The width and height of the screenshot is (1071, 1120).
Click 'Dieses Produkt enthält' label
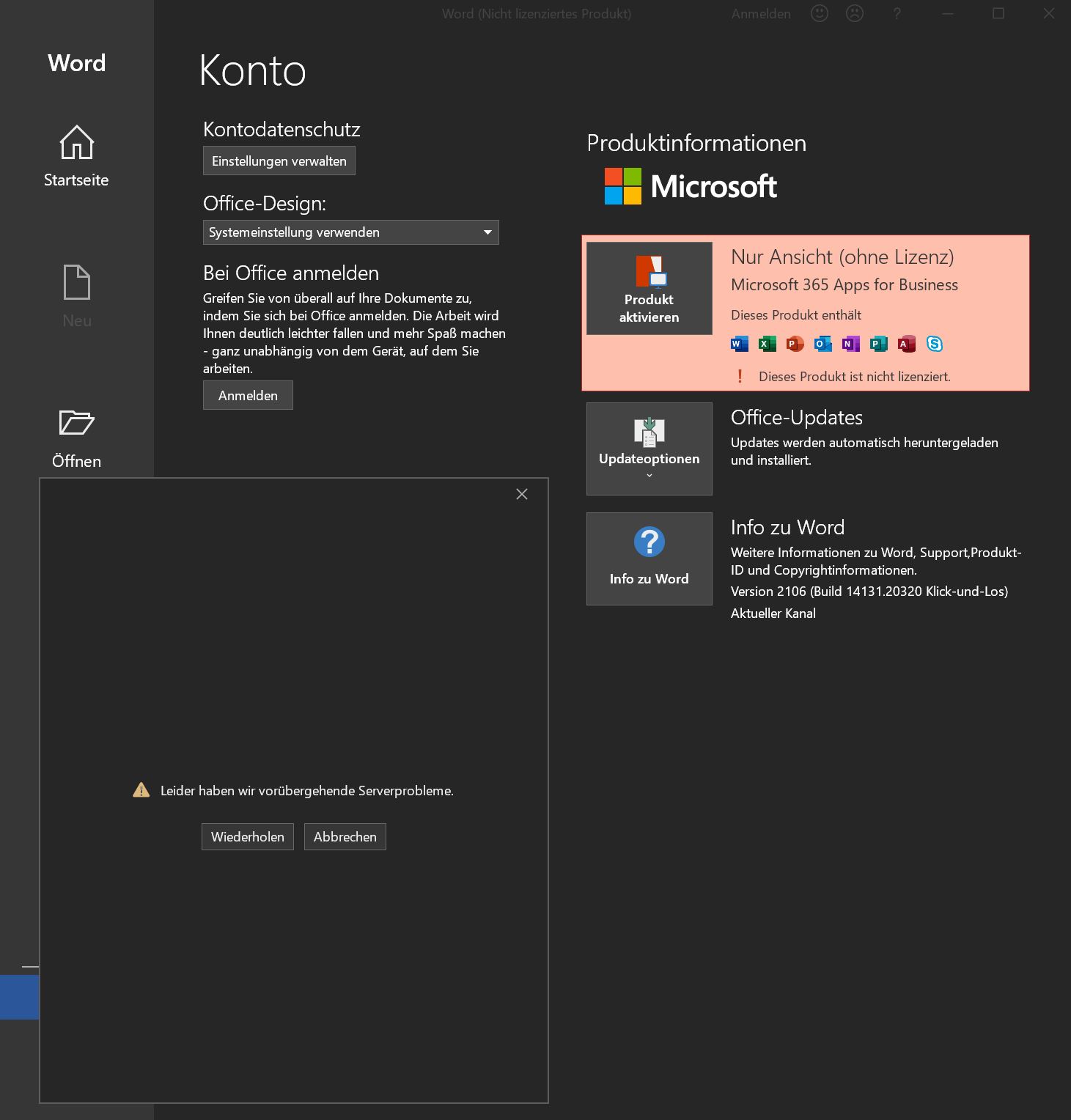796,315
